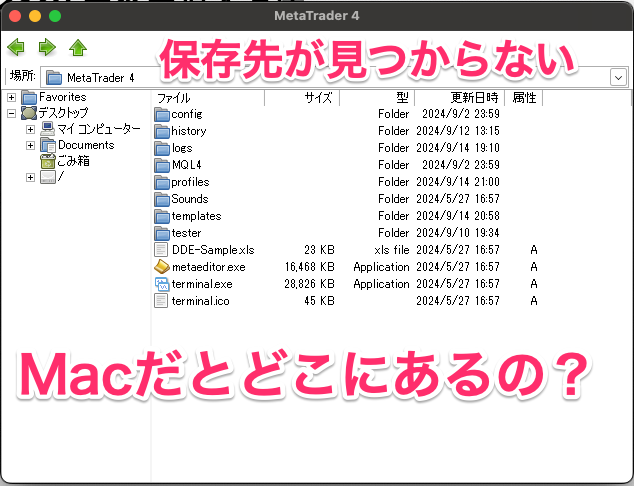This screenshot has height=486, width=634.
Task: Select the logs folder icon
Action: point(162,148)
